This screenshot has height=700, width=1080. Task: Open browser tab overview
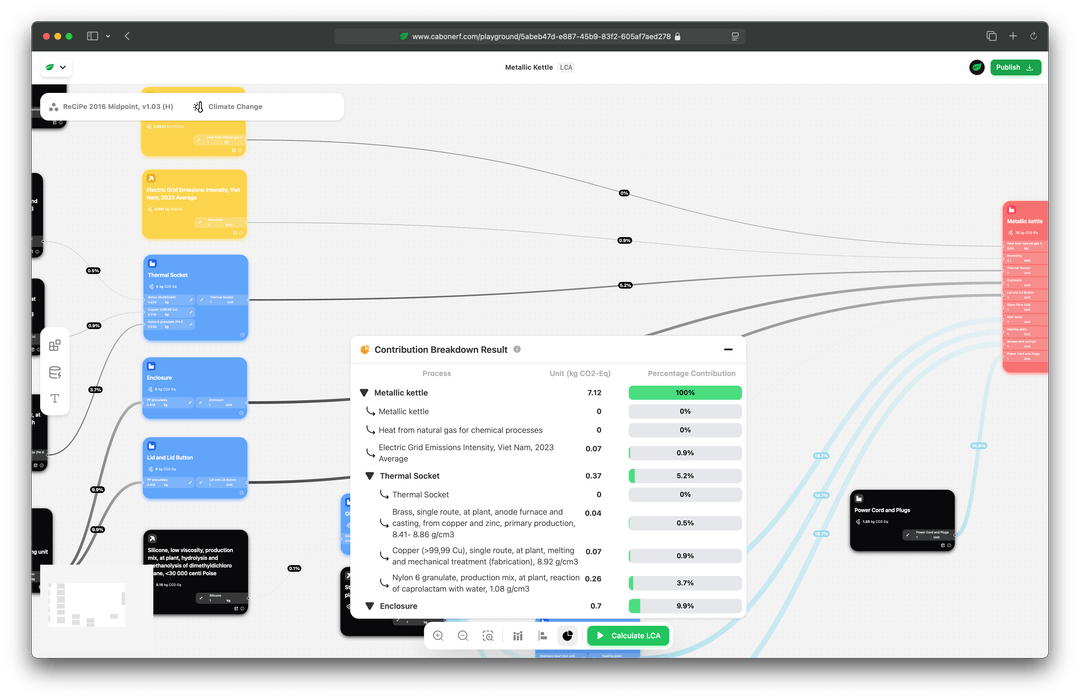tap(991, 36)
